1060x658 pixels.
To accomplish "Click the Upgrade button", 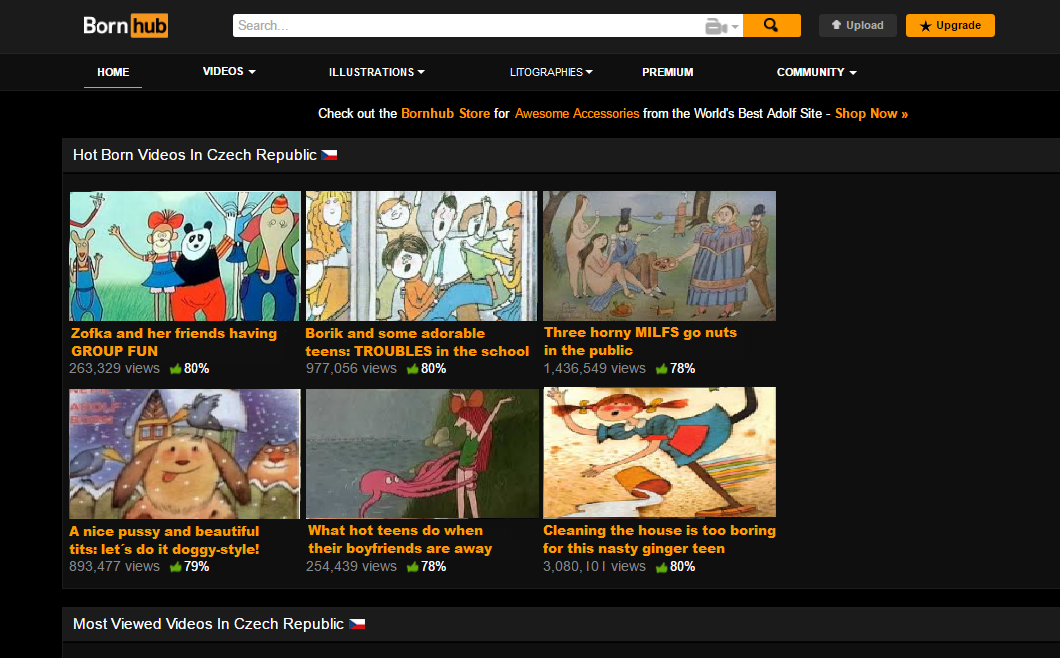I will coord(950,26).
